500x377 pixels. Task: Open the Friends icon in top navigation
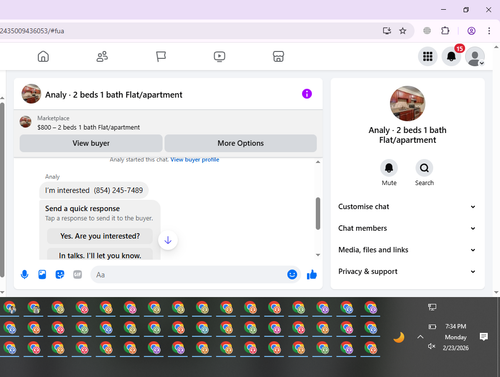tap(102, 56)
